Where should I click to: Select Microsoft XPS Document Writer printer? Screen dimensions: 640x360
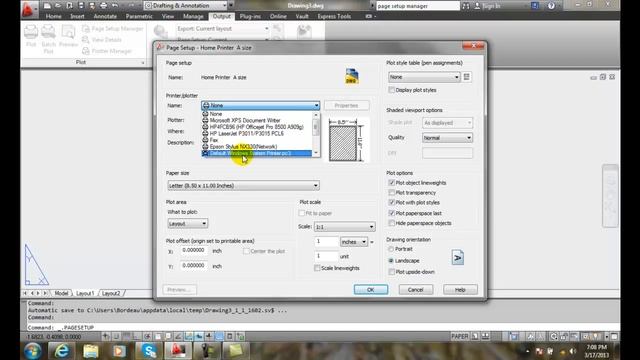click(245, 120)
